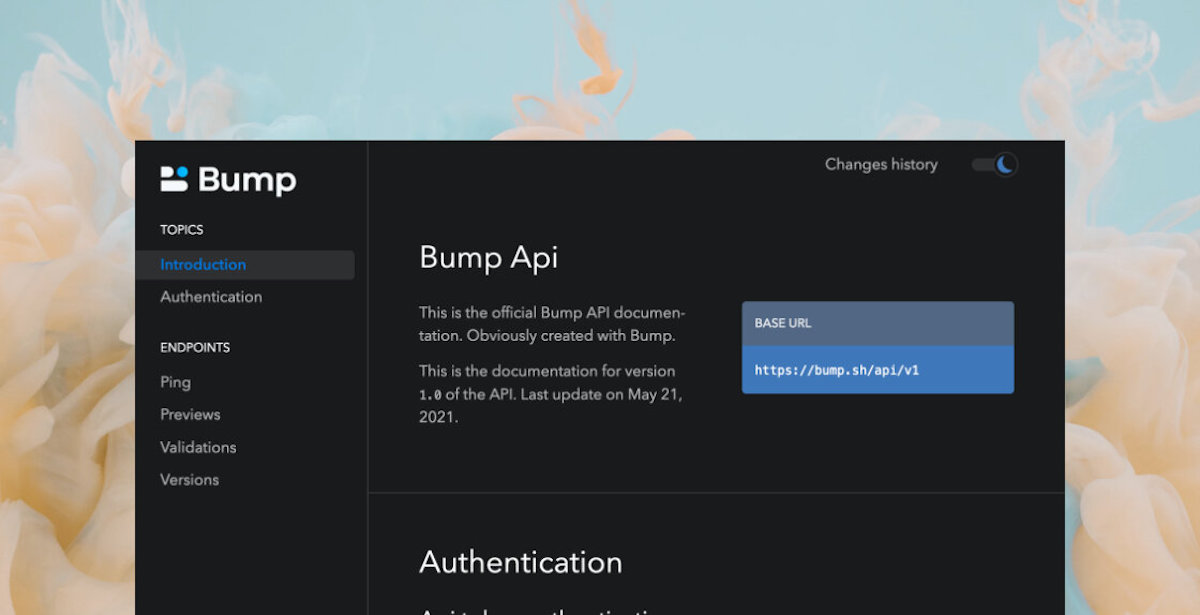Select Introduction in the sidebar
The image size is (1200, 615).
[x=203, y=265]
